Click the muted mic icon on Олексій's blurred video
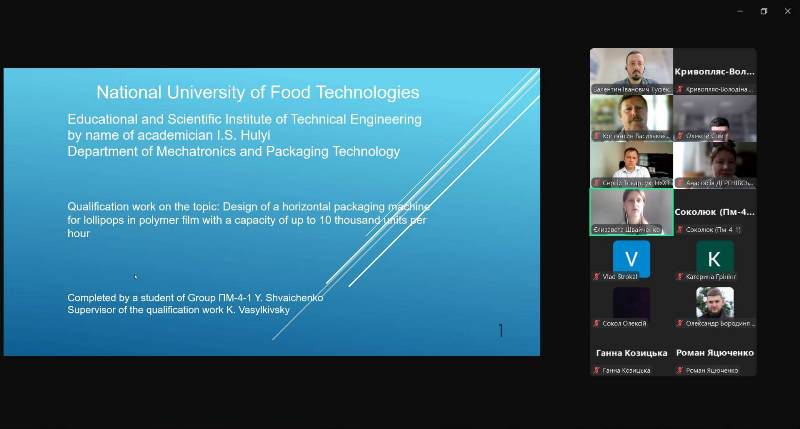The height and width of the screenshot is (429, 800). [680, 136]
